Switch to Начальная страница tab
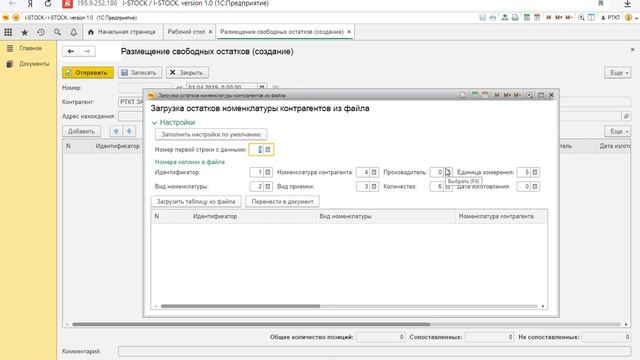This screenshot has height=360, width=640. coord(122,32)
